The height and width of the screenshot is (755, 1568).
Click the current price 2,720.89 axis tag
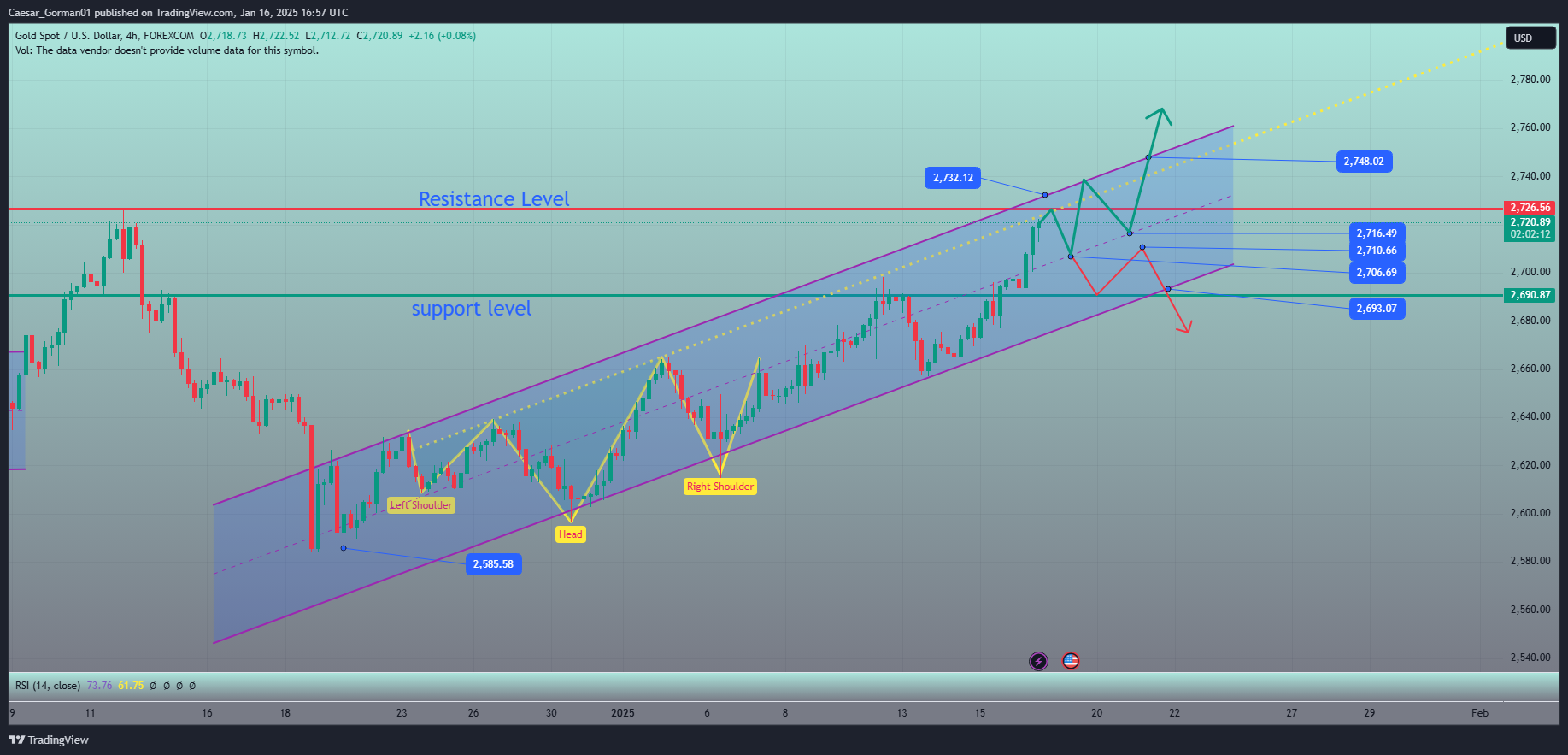coord(1530,222)
